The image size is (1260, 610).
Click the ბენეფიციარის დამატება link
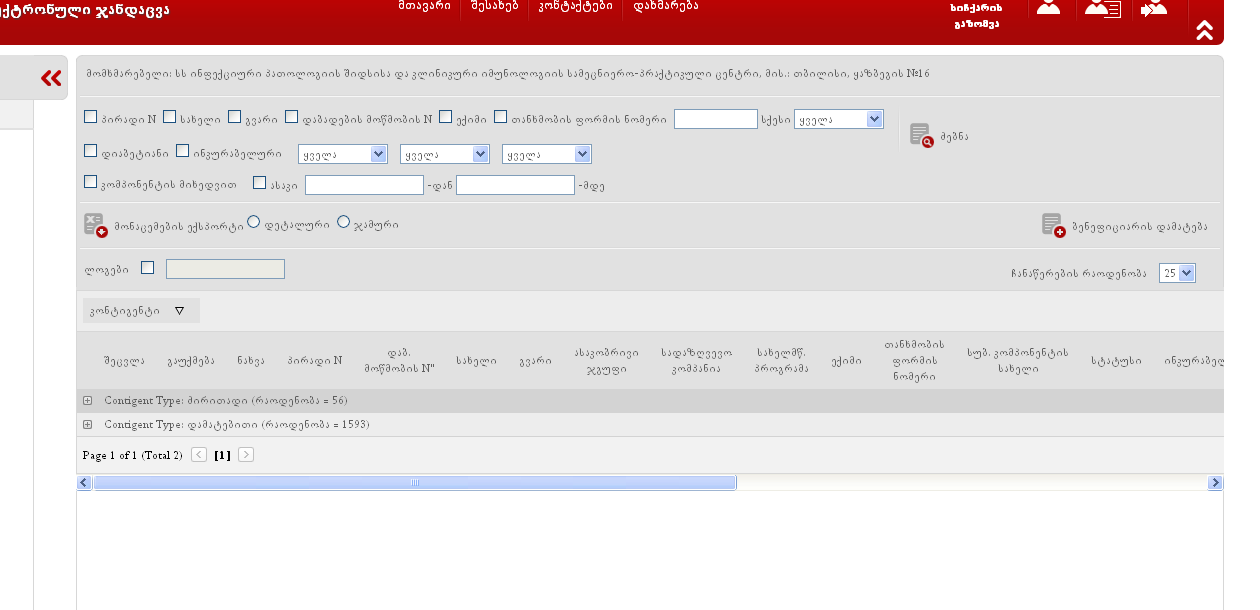pyautogui.click(x=1139, y=227)
